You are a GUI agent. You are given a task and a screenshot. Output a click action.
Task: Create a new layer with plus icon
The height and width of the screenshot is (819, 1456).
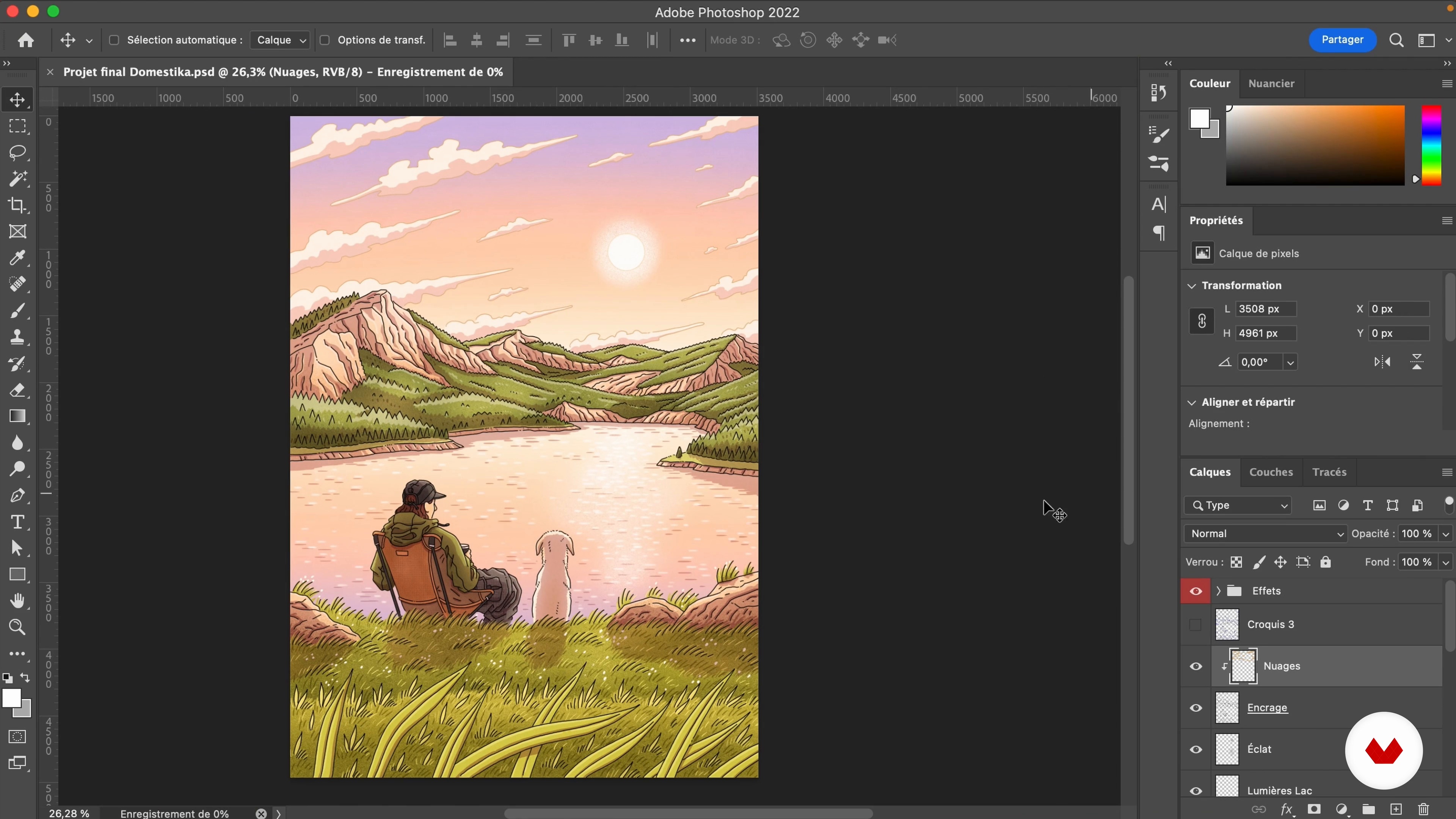pos(1396,810)
